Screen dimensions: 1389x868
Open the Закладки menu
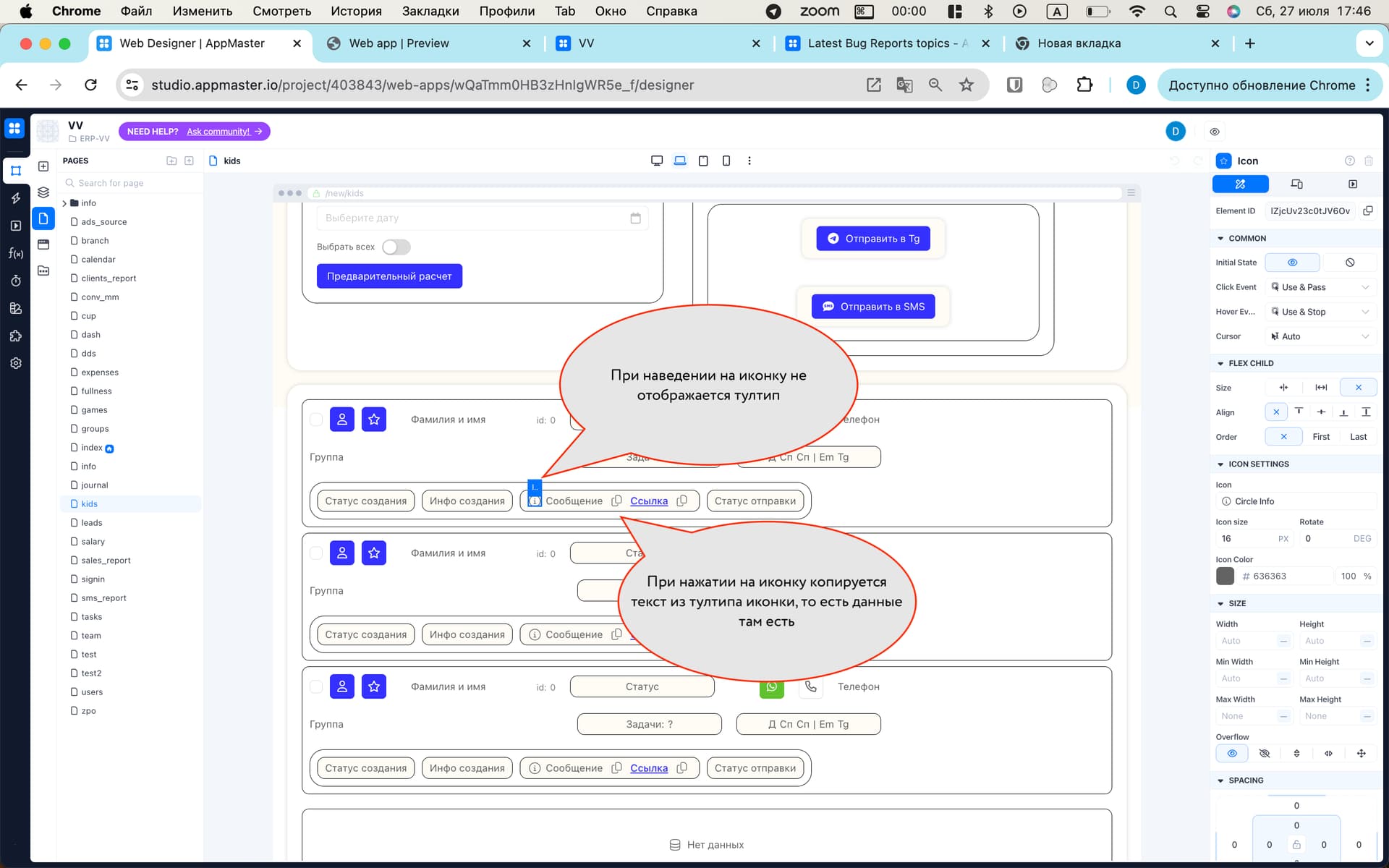tap(430, 11)
